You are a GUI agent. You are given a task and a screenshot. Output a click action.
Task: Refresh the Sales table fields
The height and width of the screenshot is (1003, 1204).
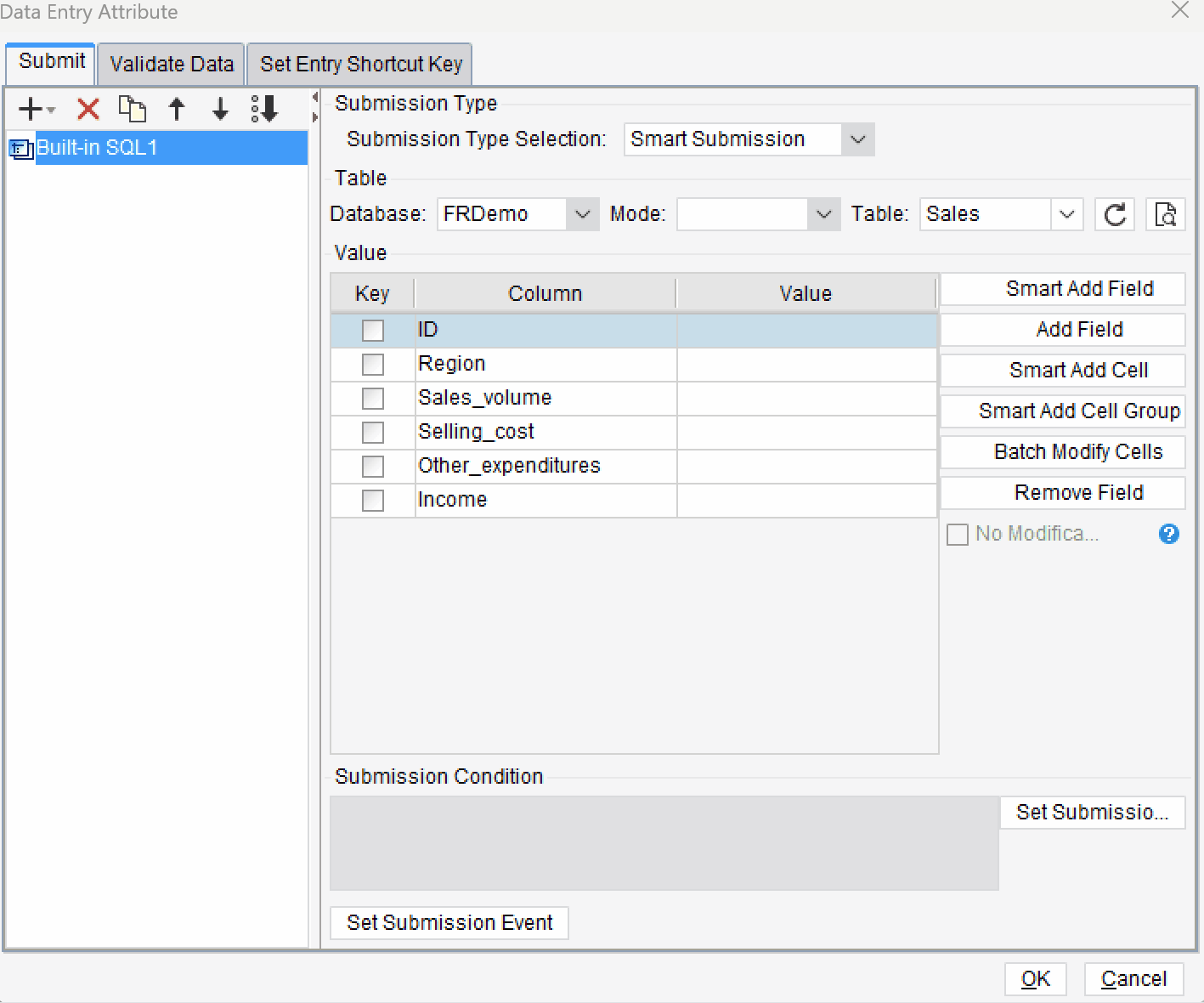click(1114, 214)
